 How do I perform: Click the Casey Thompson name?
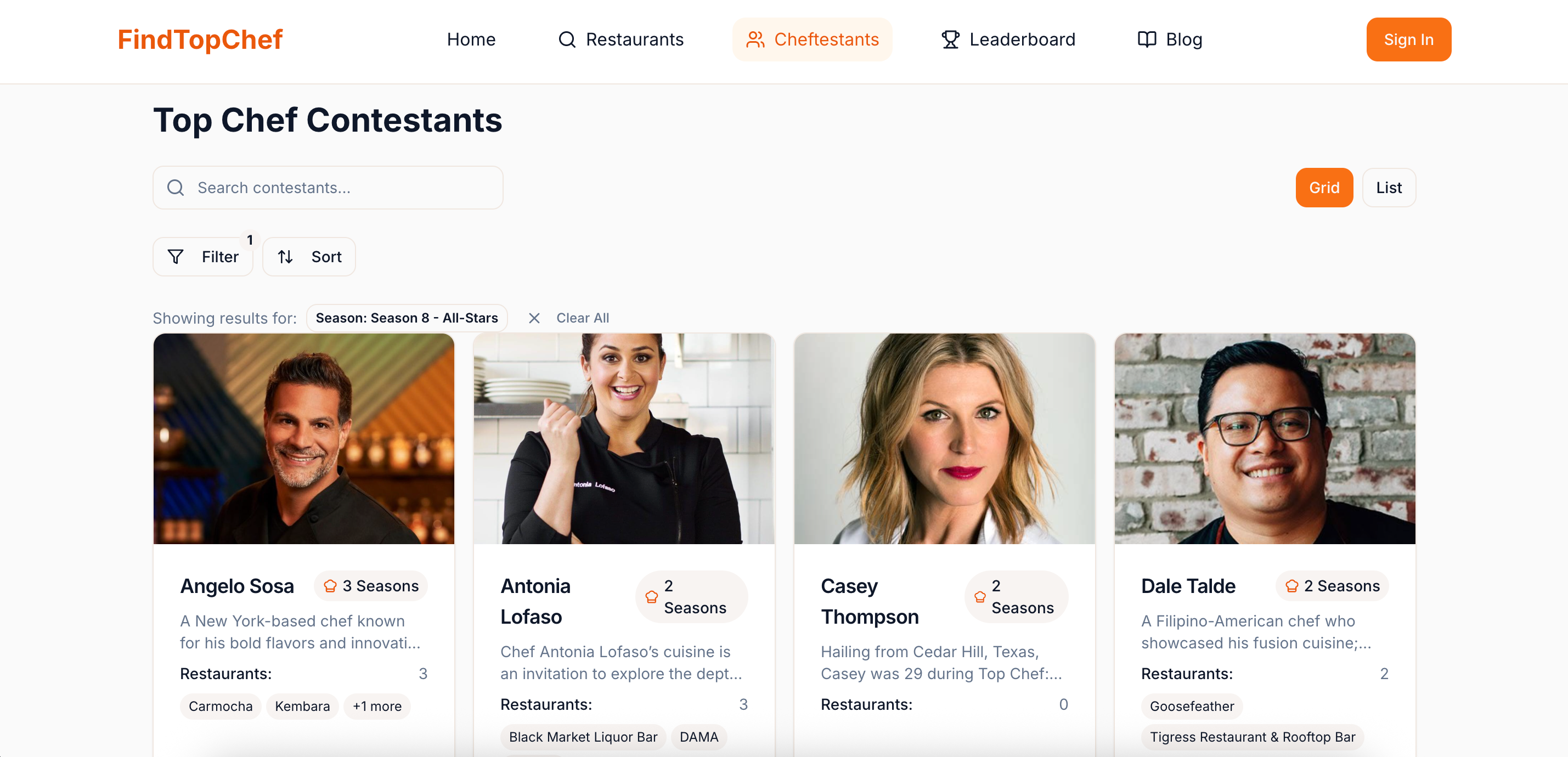coord(870,601)
